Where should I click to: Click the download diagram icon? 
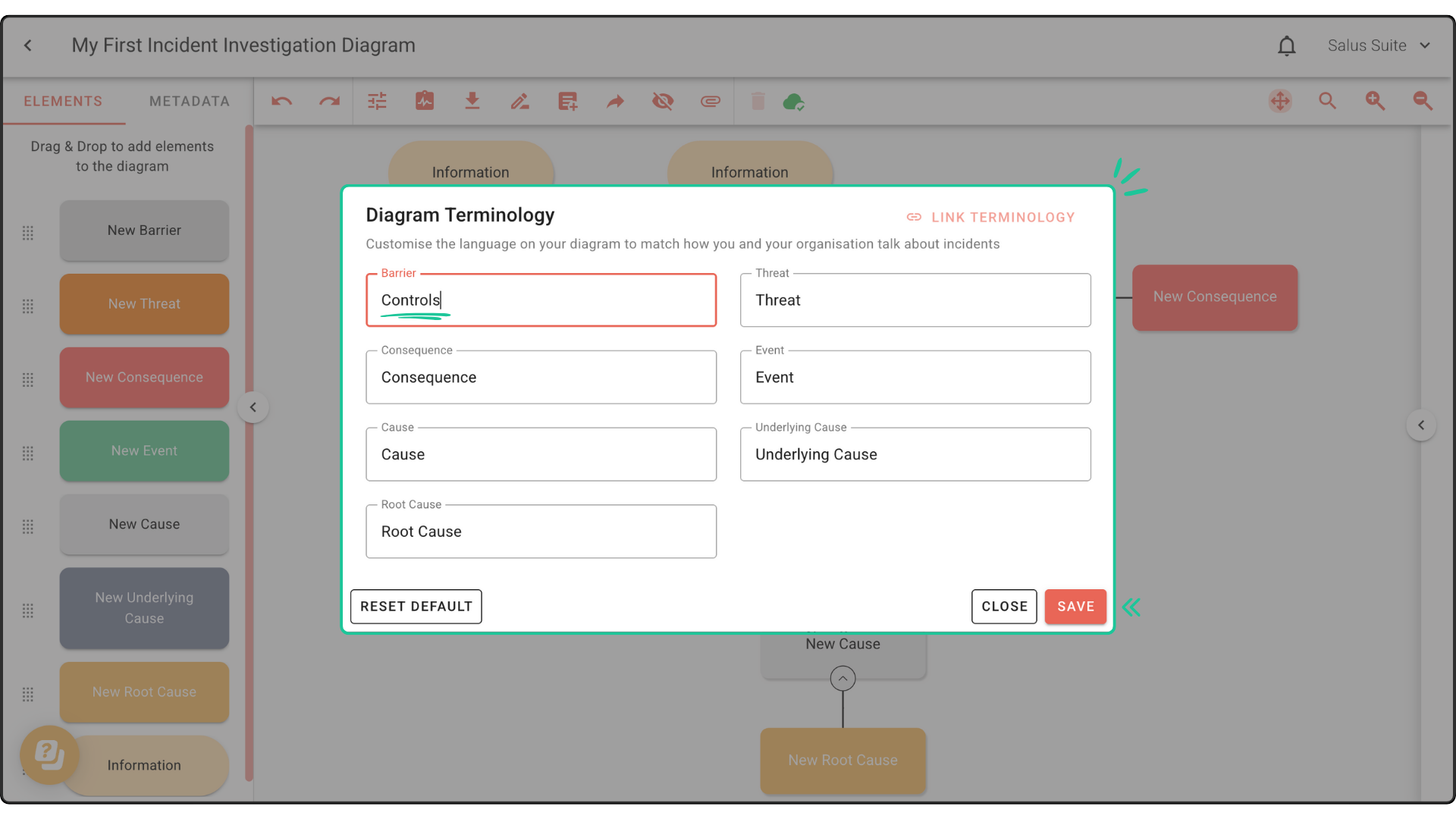click(472, 101)
